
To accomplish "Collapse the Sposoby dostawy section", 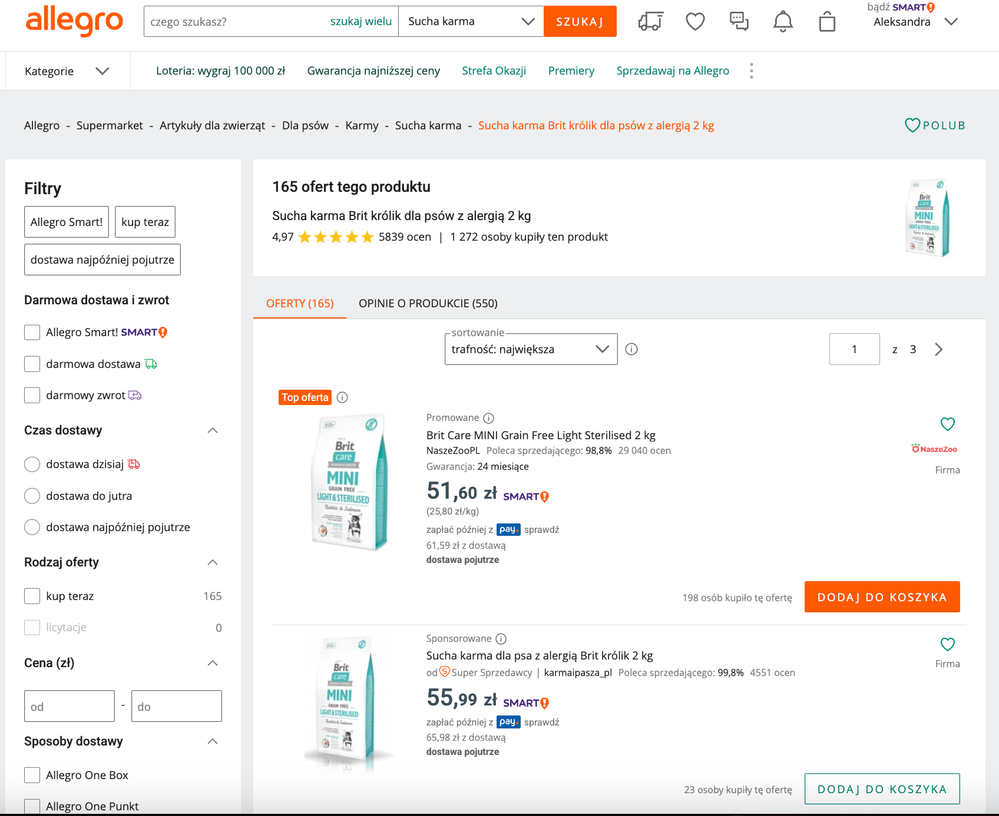I will pyautogui.click(x=213, y=741).
